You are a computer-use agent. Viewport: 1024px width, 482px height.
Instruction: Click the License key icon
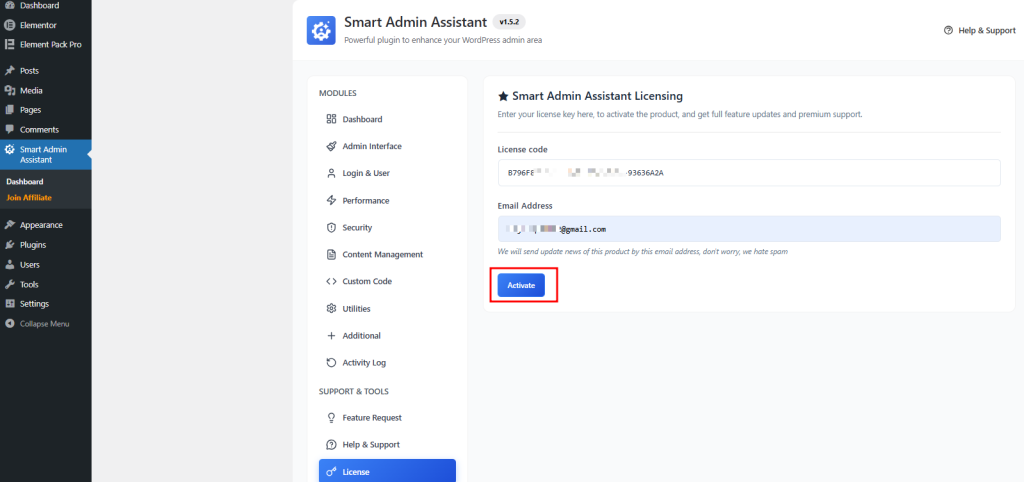click(x=331, y=472)
